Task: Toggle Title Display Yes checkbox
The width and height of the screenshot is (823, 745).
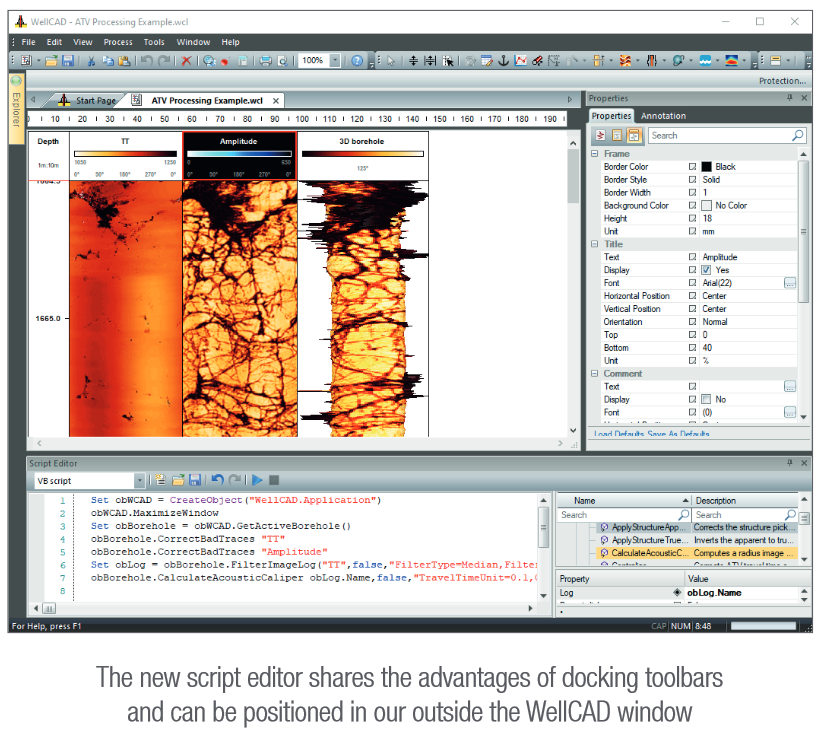Action: [706, 270]
